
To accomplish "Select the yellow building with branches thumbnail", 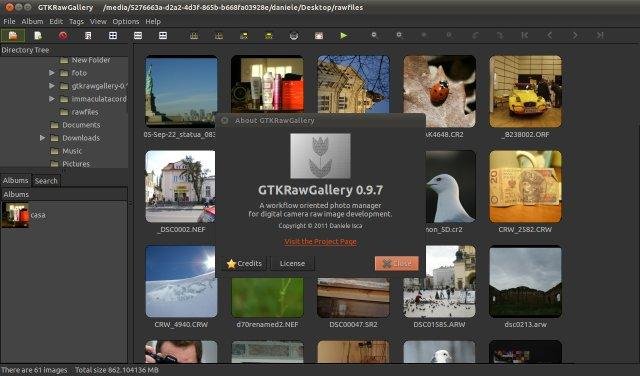I will [x=353, y=84].
